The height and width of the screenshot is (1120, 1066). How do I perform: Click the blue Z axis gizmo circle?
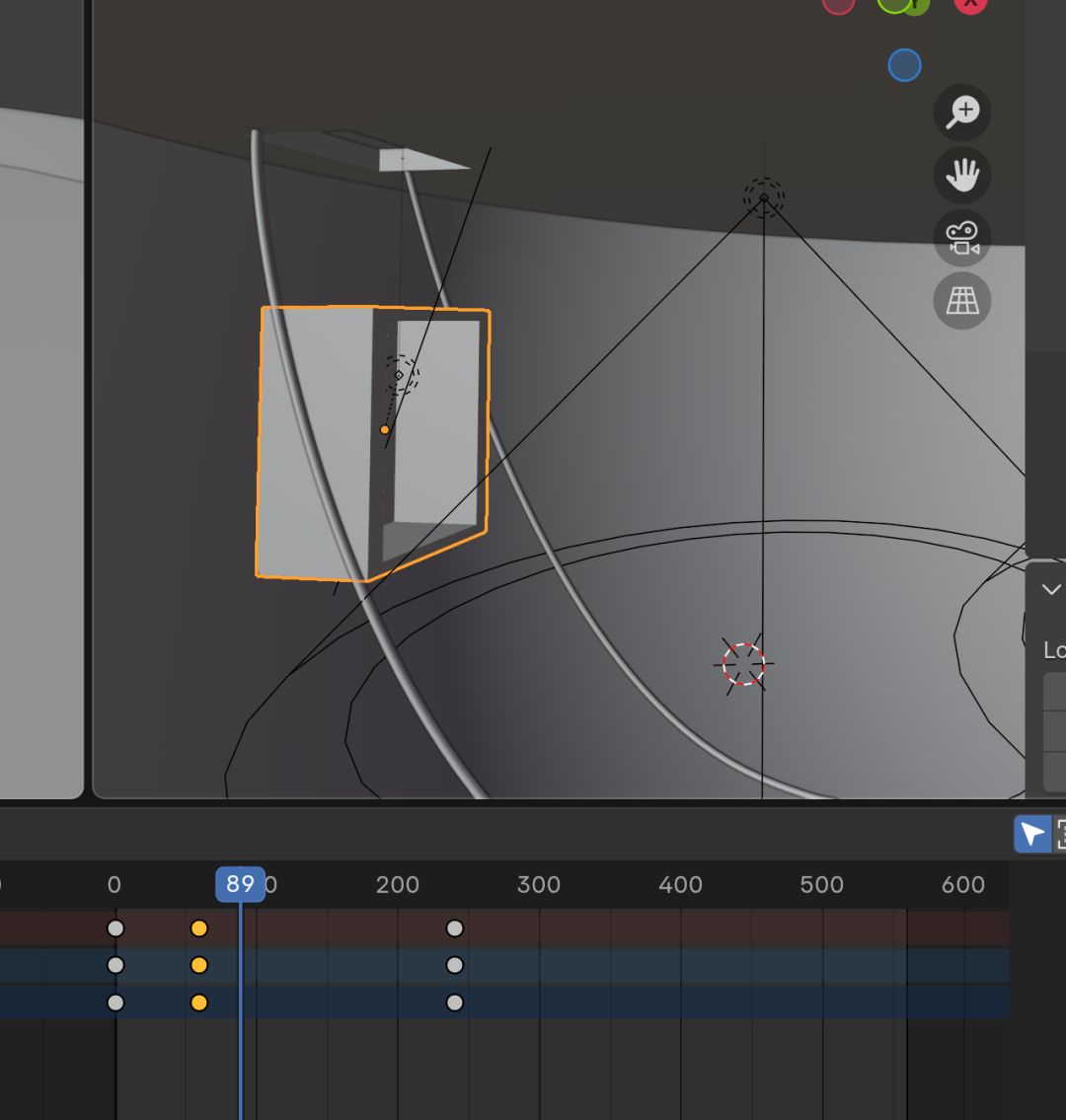[904, 65]
